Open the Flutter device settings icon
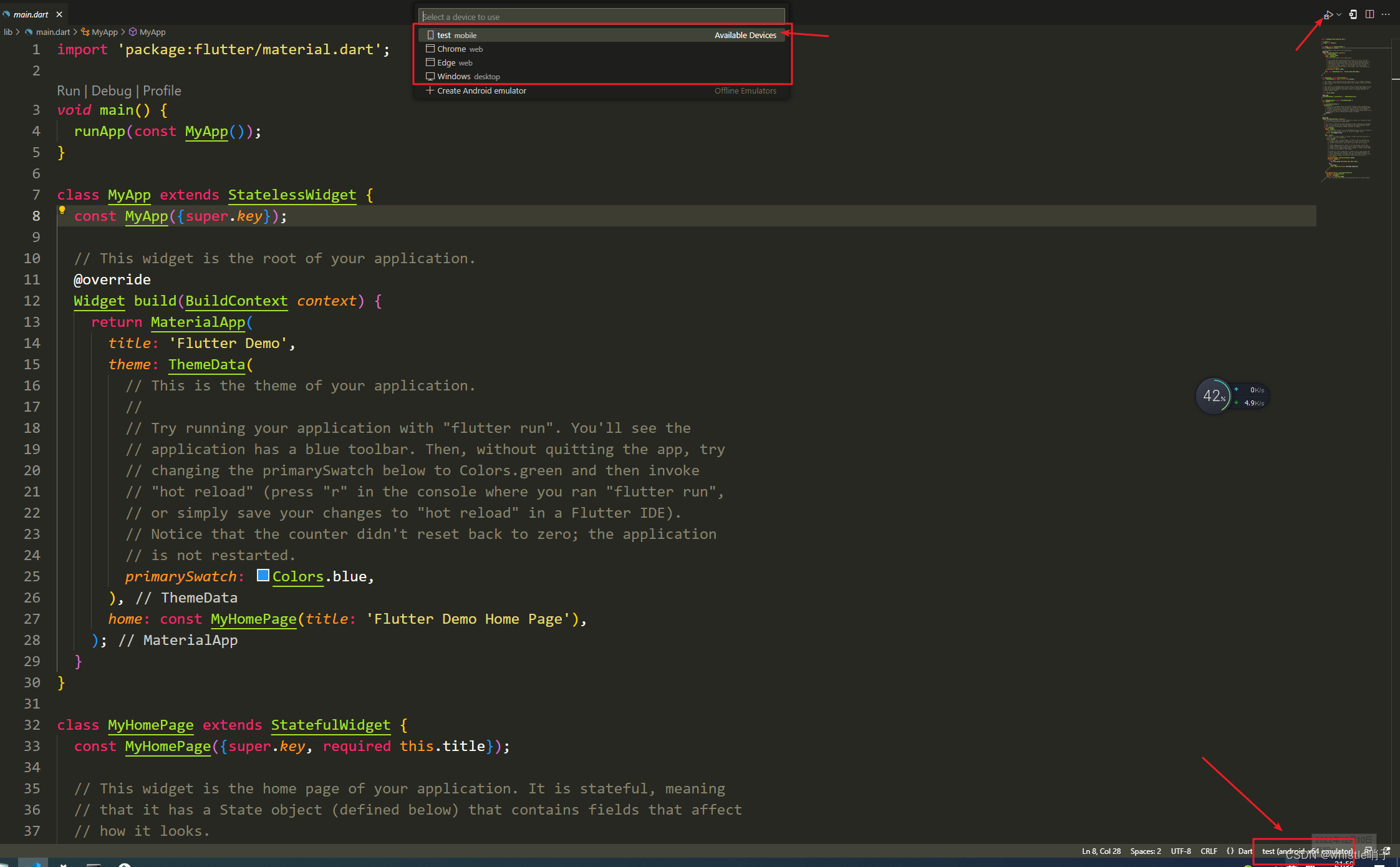 1353,14
